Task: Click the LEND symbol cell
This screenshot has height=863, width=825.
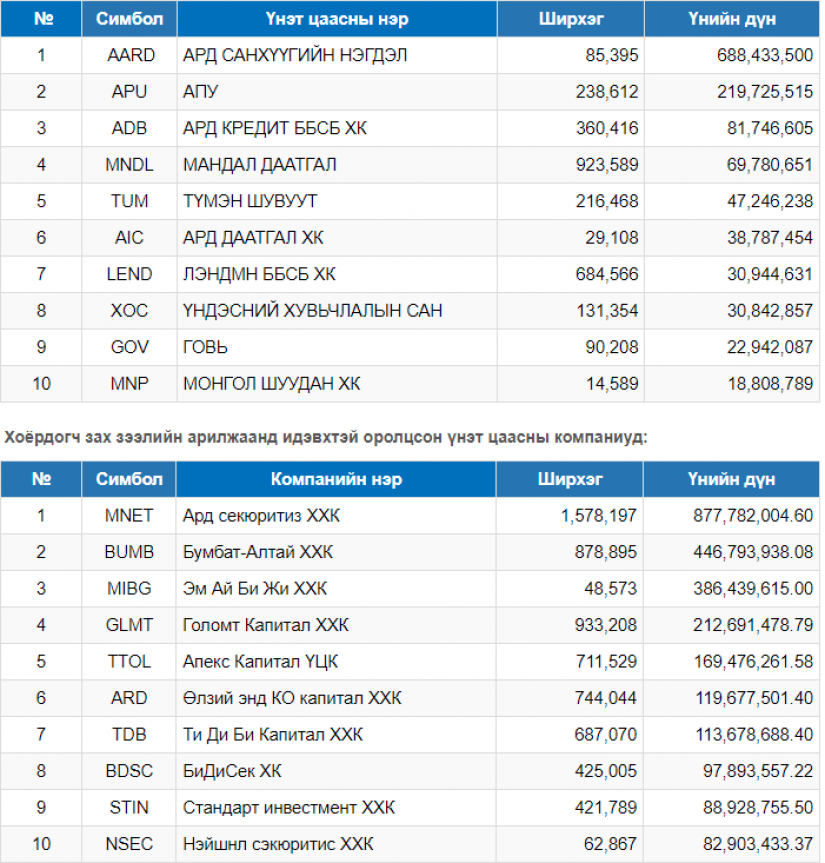Action: pyautogui.click(x=130, y=274)
